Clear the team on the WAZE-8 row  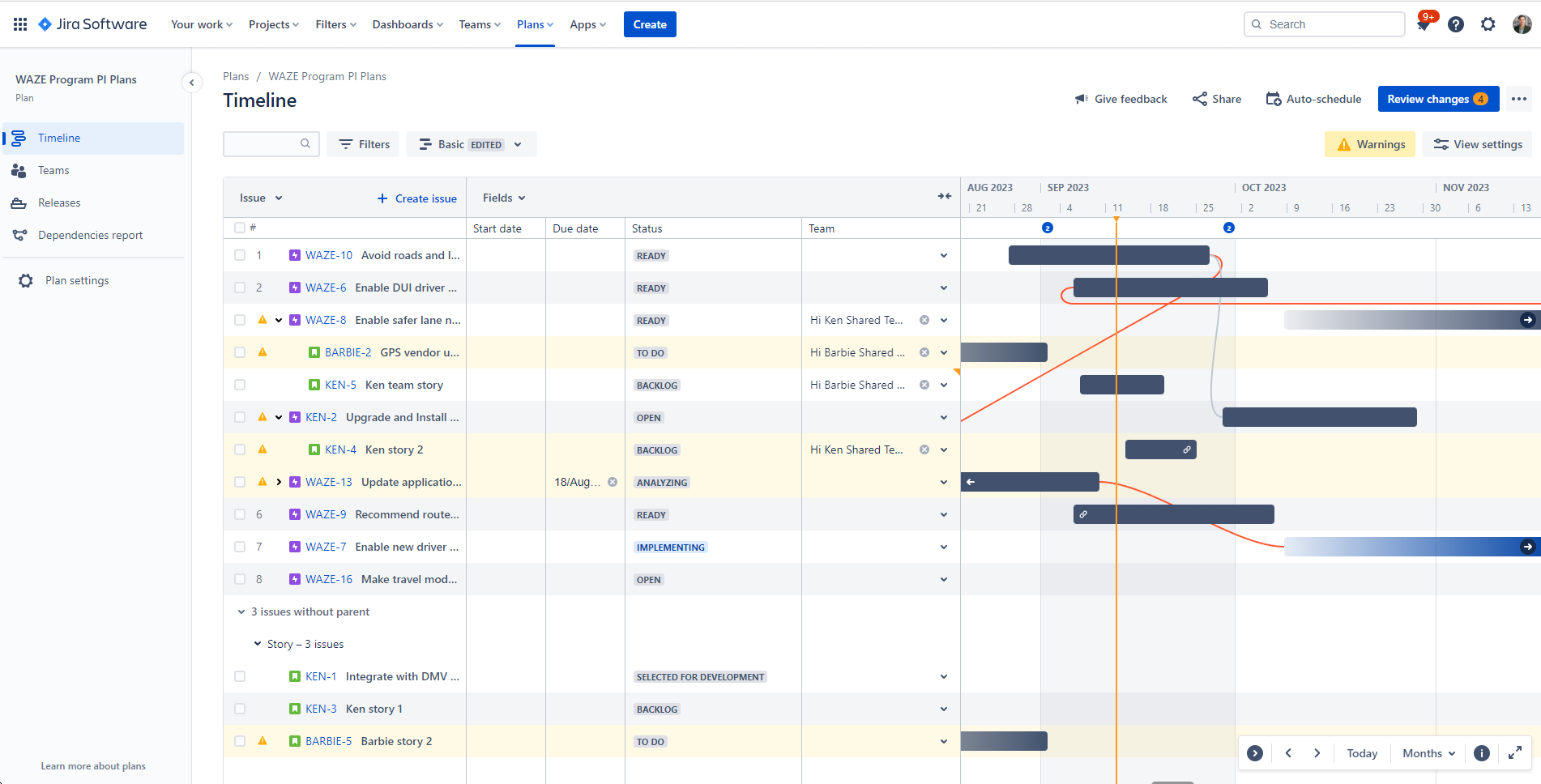click(x=924, y=320)
